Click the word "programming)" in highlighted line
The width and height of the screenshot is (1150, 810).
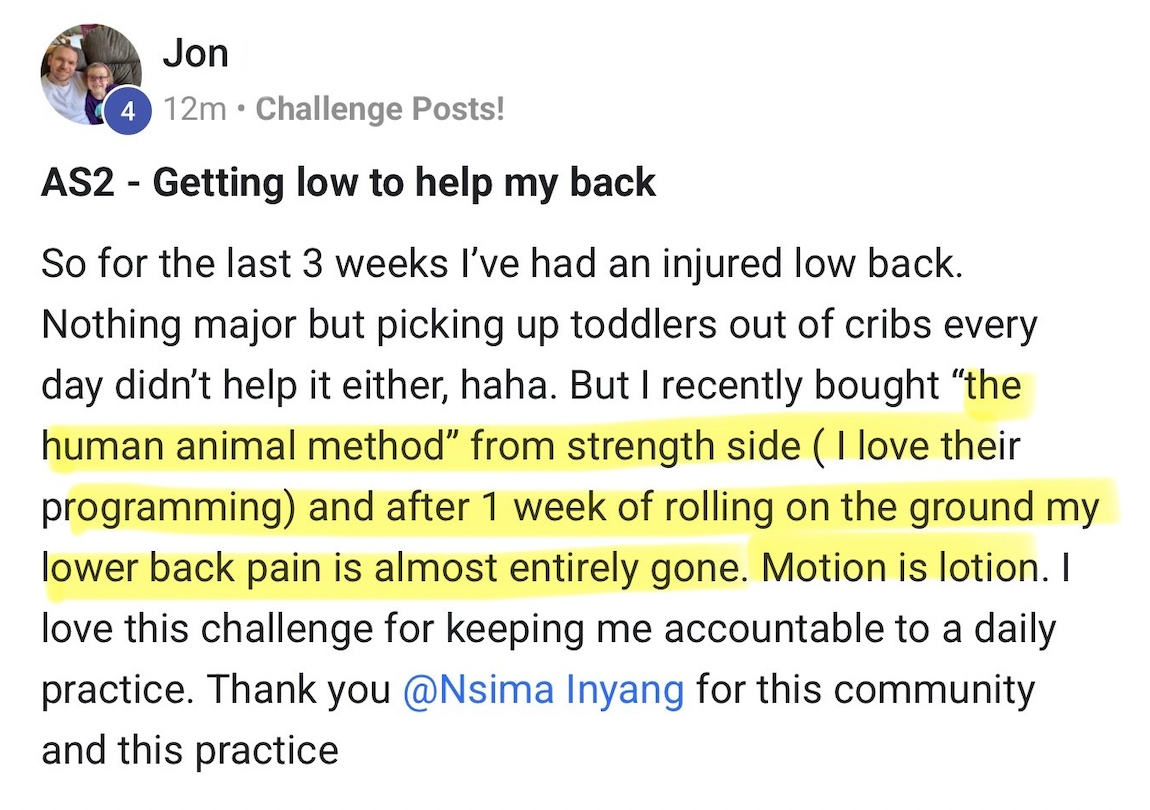click(169, 508)
